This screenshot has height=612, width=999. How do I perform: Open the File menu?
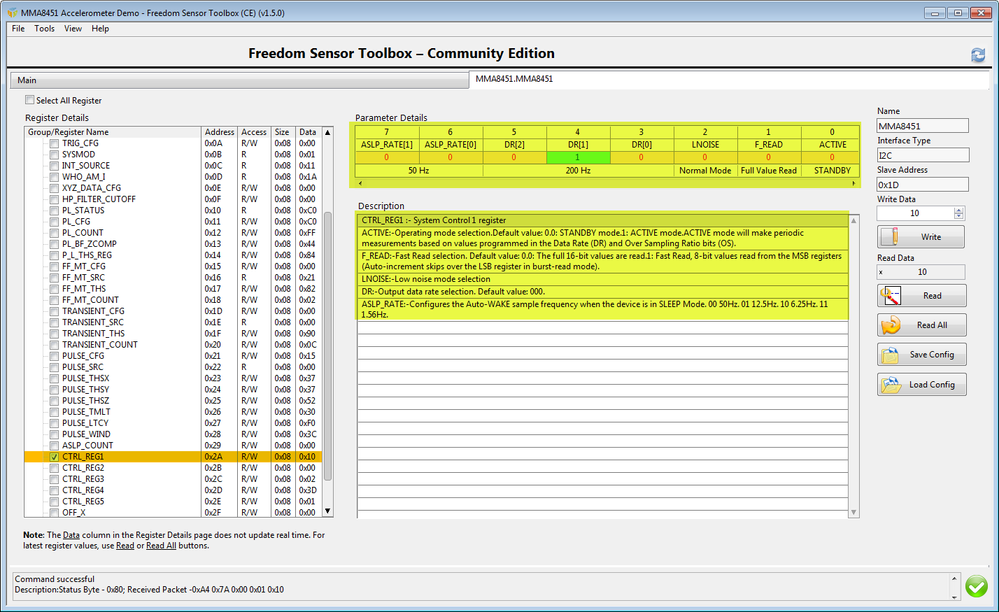pos(18,29)
